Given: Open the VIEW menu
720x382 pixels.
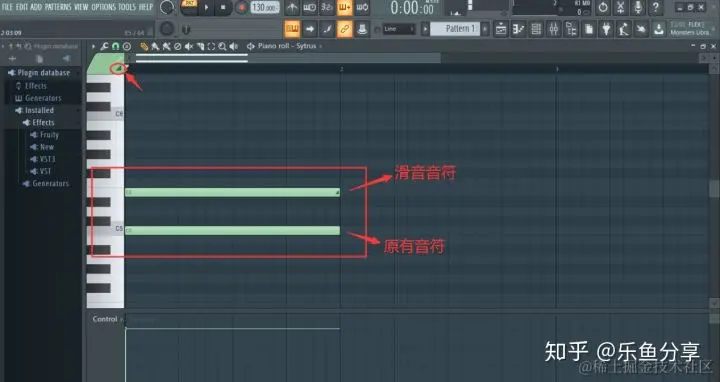Looking at the screenshot, I should [81, 7].
